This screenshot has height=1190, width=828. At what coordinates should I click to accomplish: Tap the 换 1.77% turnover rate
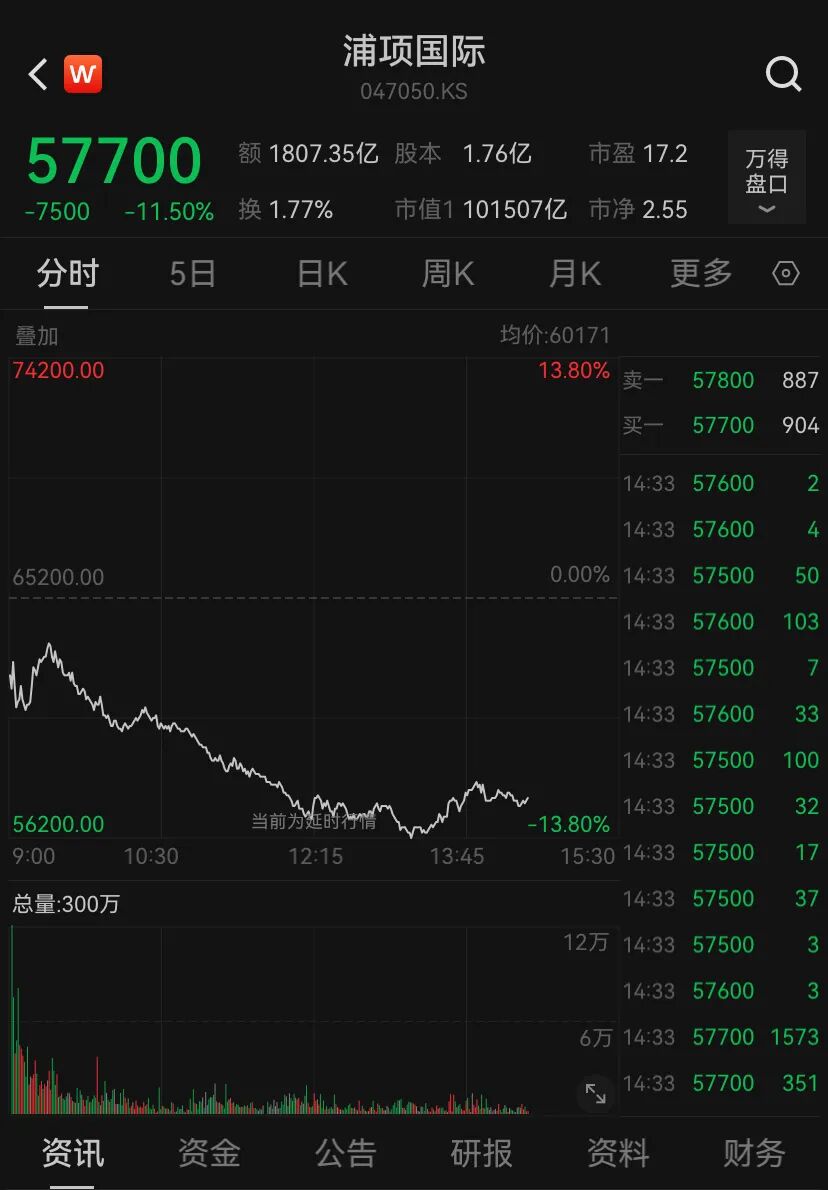click(x=285, y=209)
